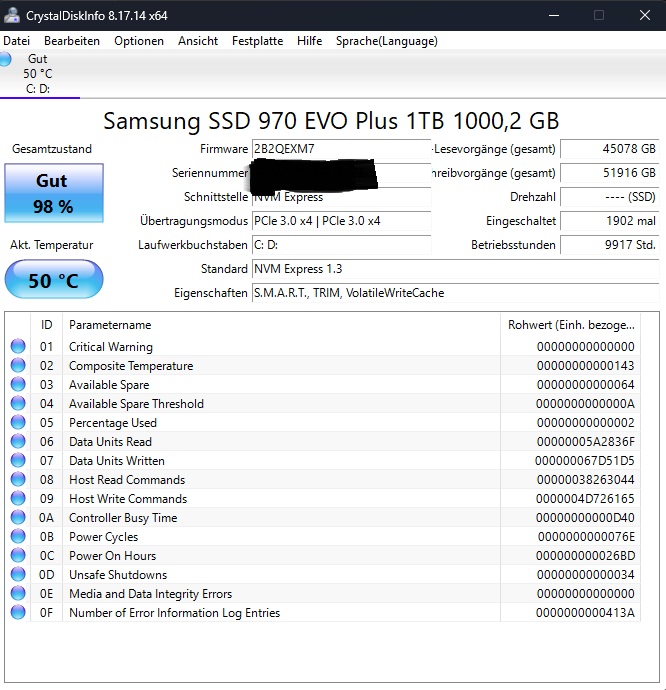Viewport: 666px width, 690px height.
Task: Click status orb of Critical Warning row
Action: tap(18, 346)
